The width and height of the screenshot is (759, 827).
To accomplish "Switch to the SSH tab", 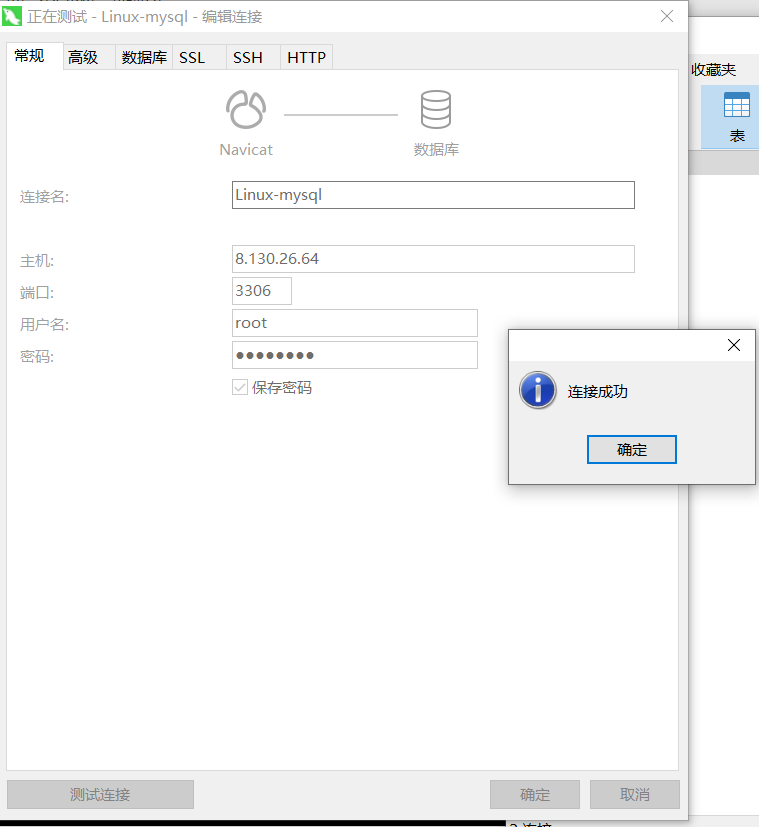I will coord(253,57).
